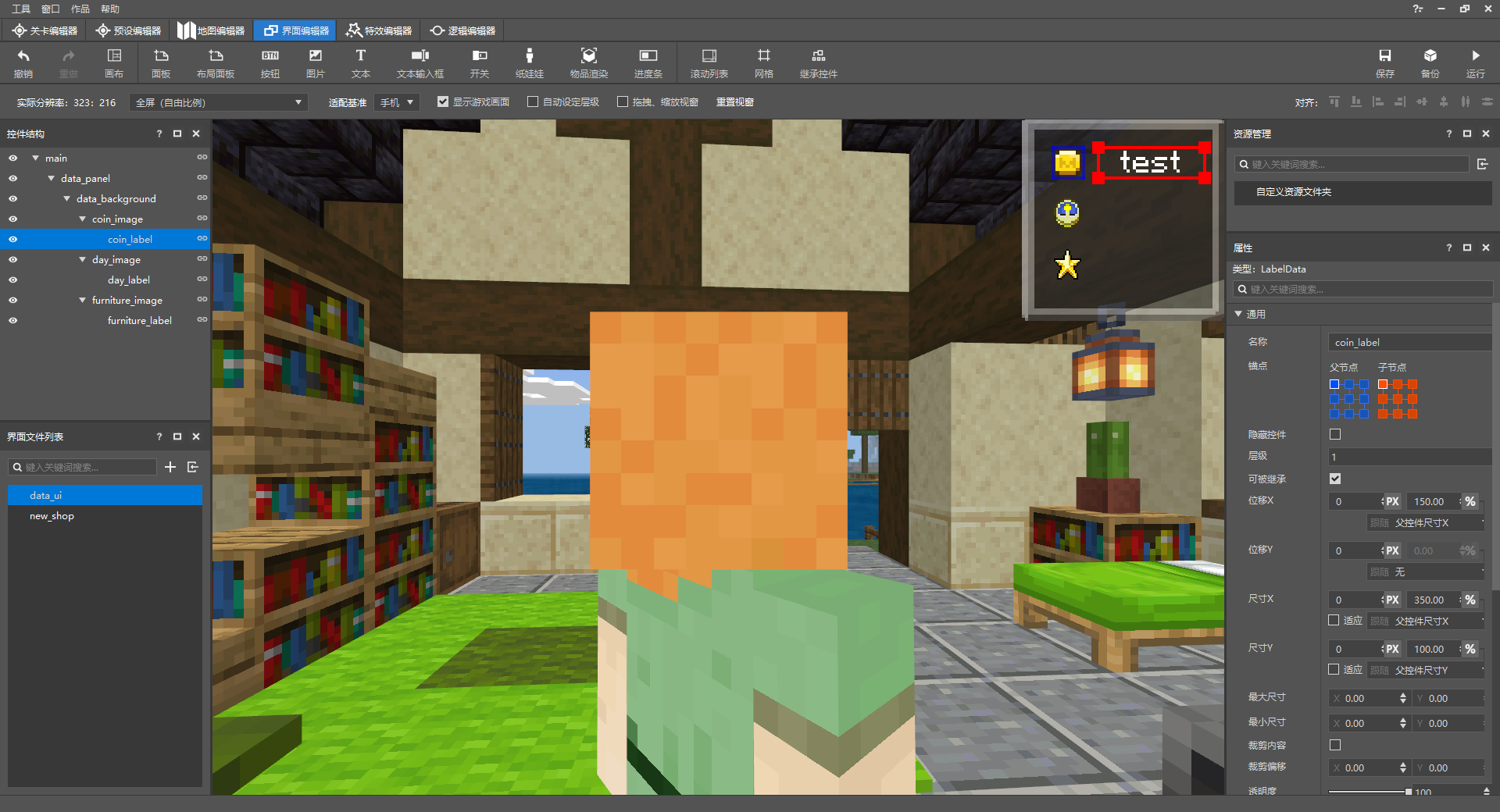The image size is (1500, 812).
Task: Select the 图片 image control tool
Action: [315, 62]
